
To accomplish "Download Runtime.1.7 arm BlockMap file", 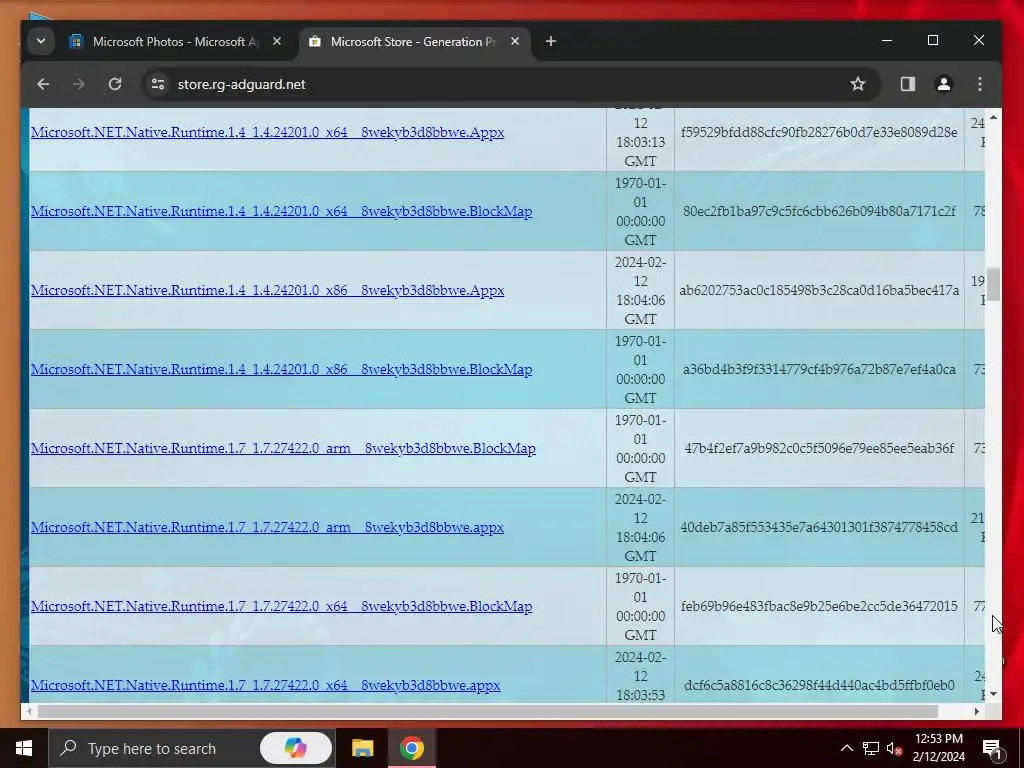I will pos(283,449).
